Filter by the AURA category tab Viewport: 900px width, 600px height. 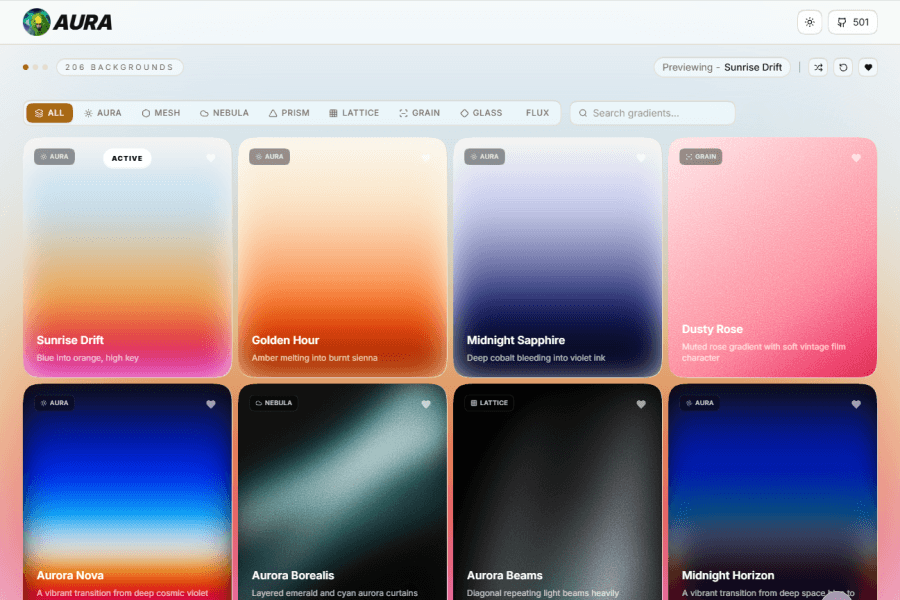pyautogui.click(x=103, y=113)
